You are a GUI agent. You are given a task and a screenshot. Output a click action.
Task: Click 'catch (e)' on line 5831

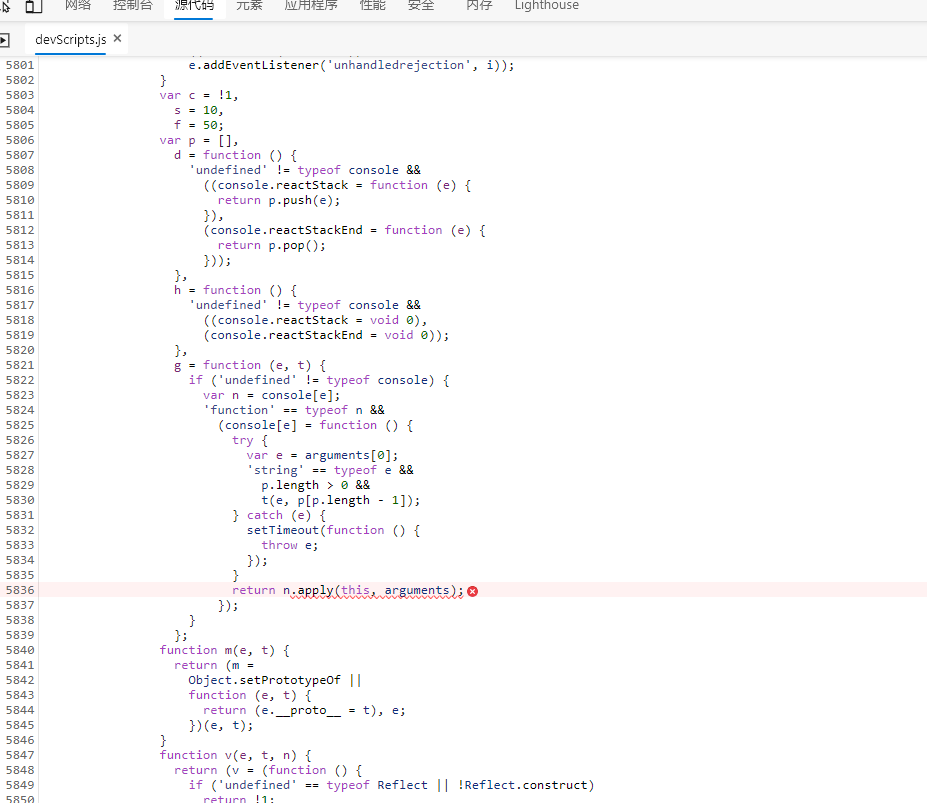[x=279, y=516]
